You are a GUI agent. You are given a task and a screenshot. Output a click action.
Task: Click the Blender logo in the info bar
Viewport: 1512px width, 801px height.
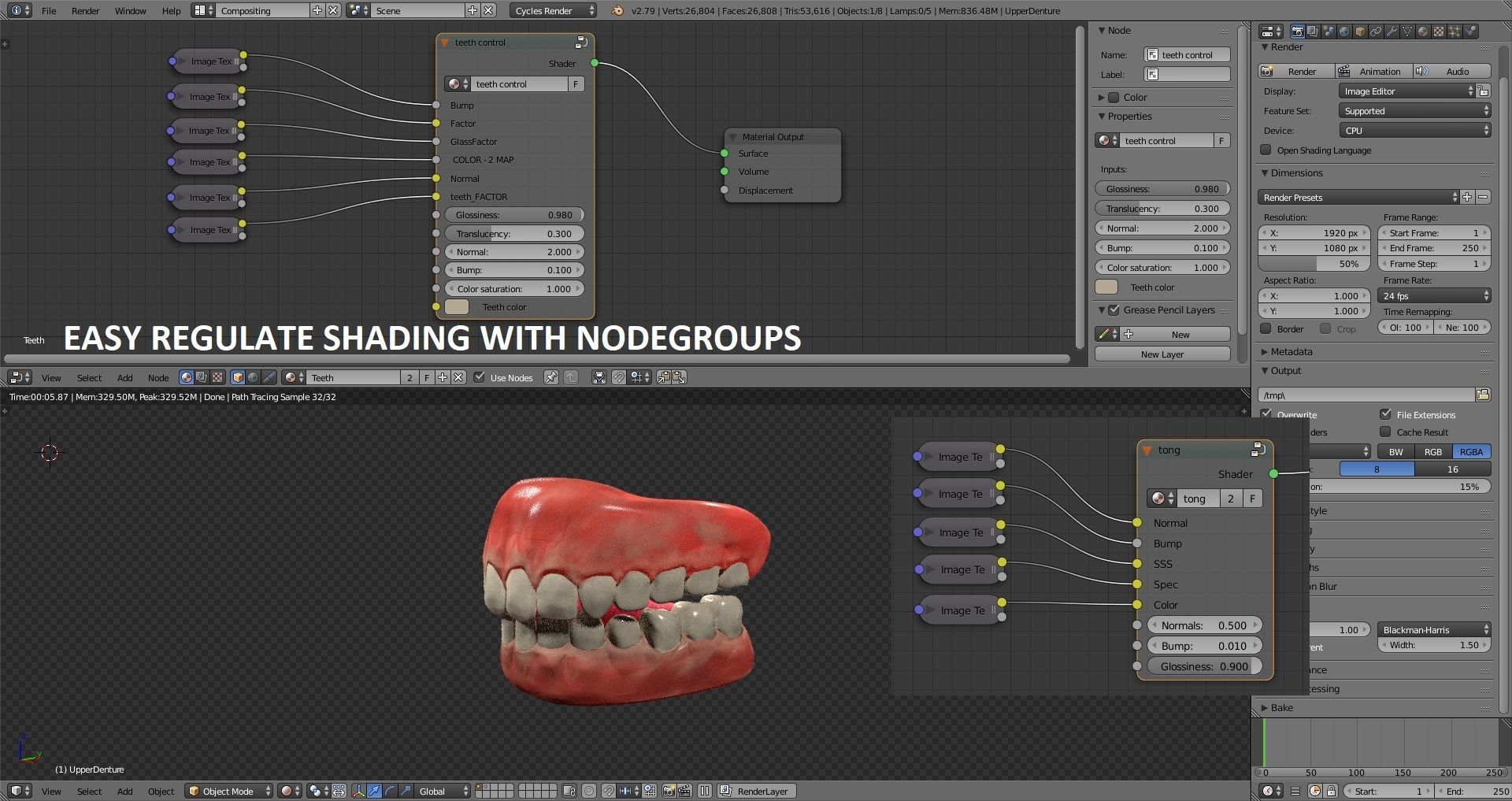pyautogui.click(x=617, y=10)
